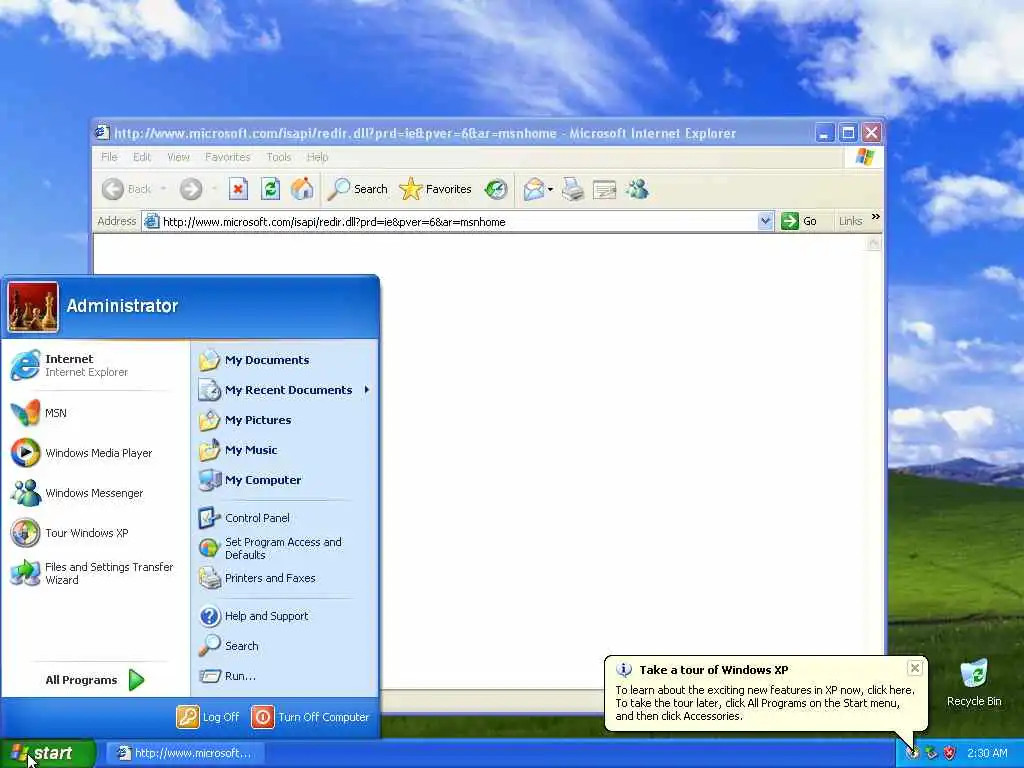The width and height of the screenshot is (1024, 768).
Task: Start Tour Windows XP
Action: [x=95, y=533]
